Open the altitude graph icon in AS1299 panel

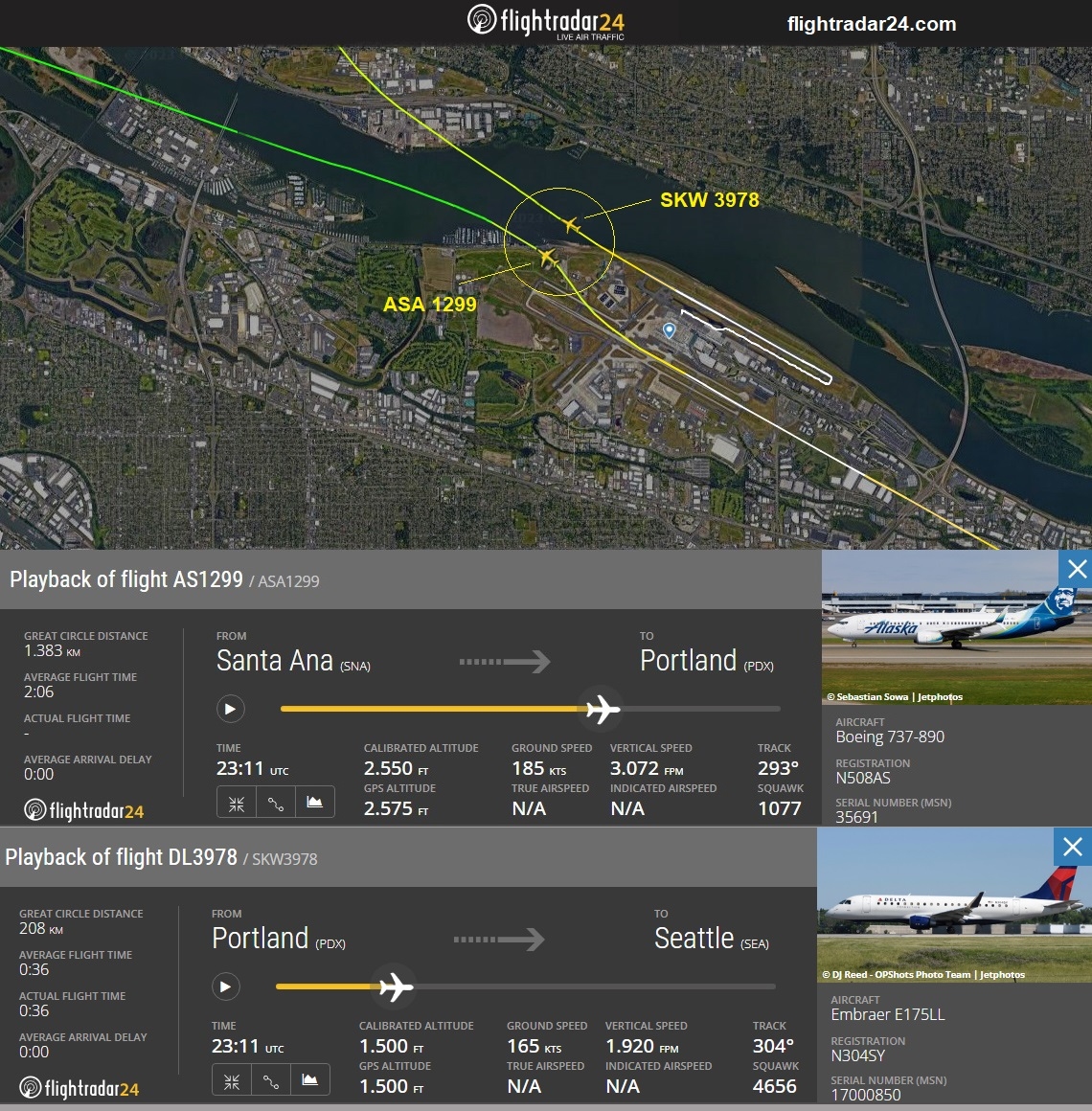point(314,803)
